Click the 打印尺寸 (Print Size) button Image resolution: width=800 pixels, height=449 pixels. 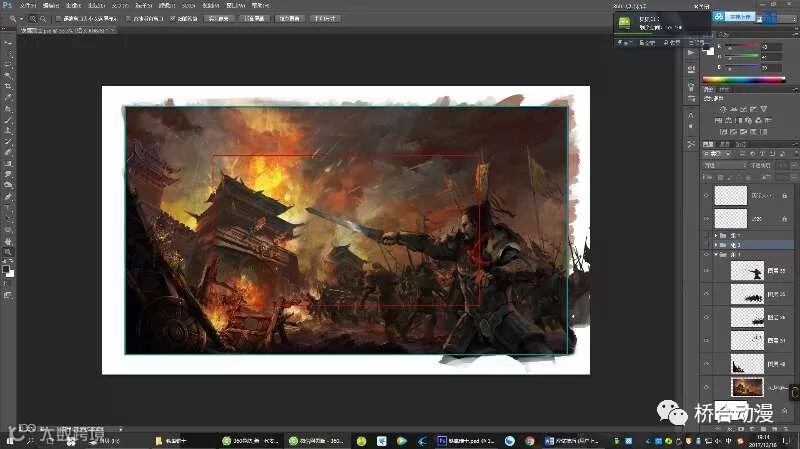point(325,19)
